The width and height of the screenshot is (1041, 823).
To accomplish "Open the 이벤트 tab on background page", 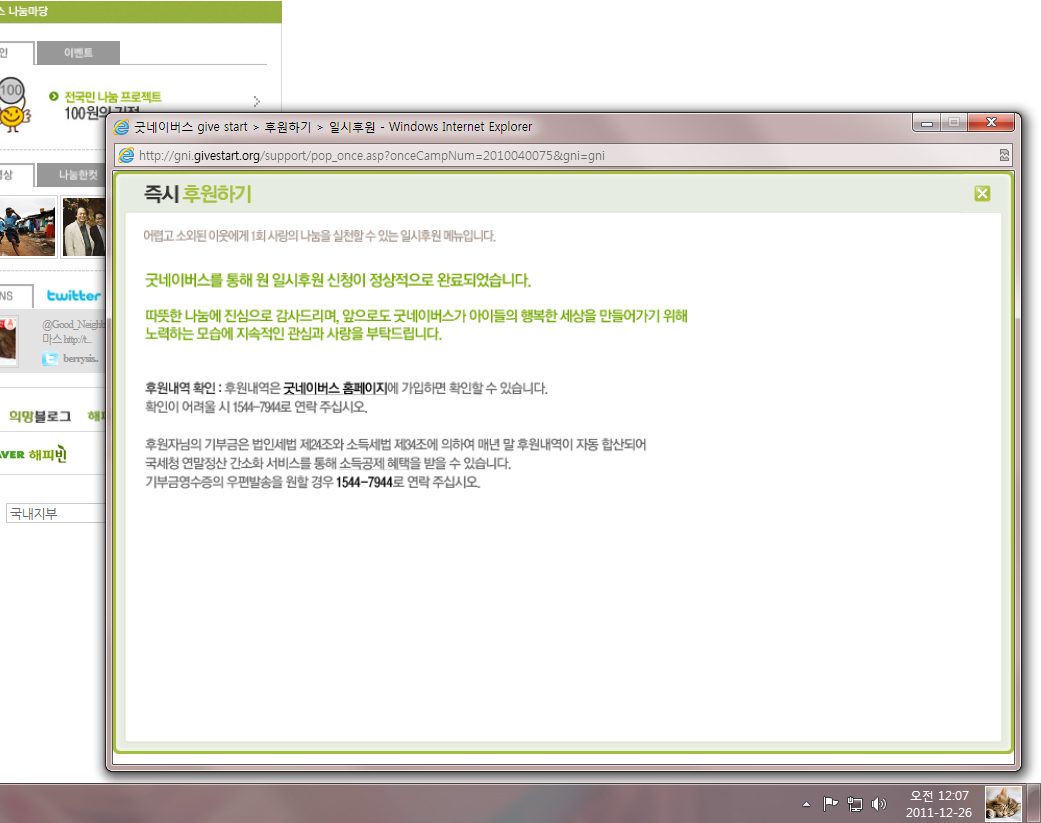I will 78,53.
